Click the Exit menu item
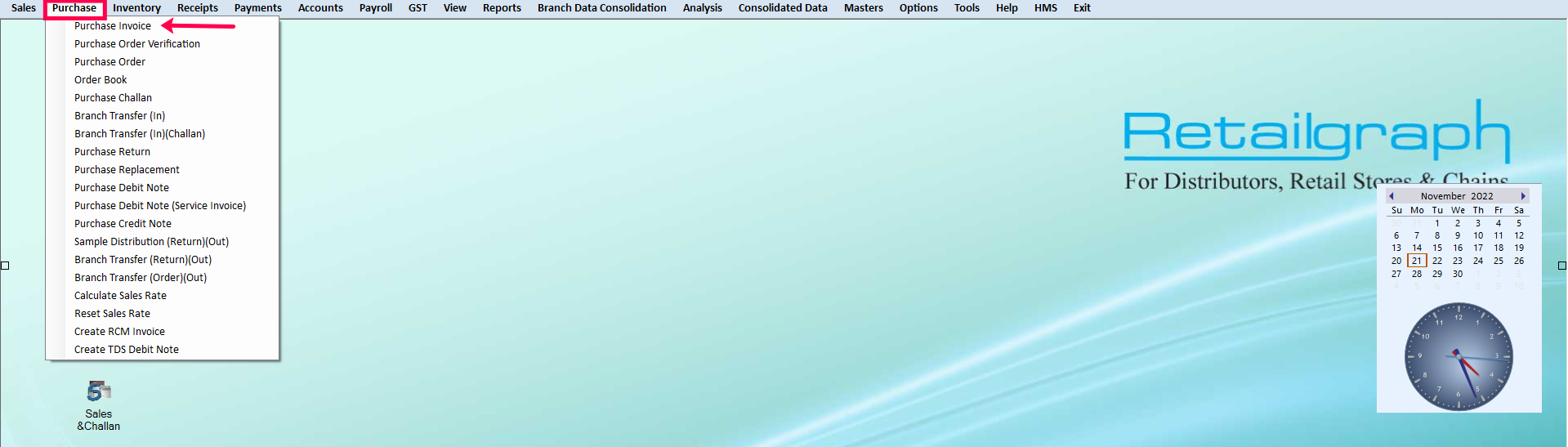Screen dimensions: 1568x447 1082,8
